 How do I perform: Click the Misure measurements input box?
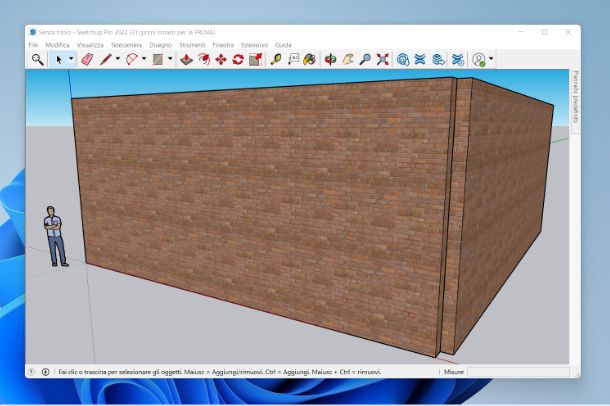coord(518,372)
